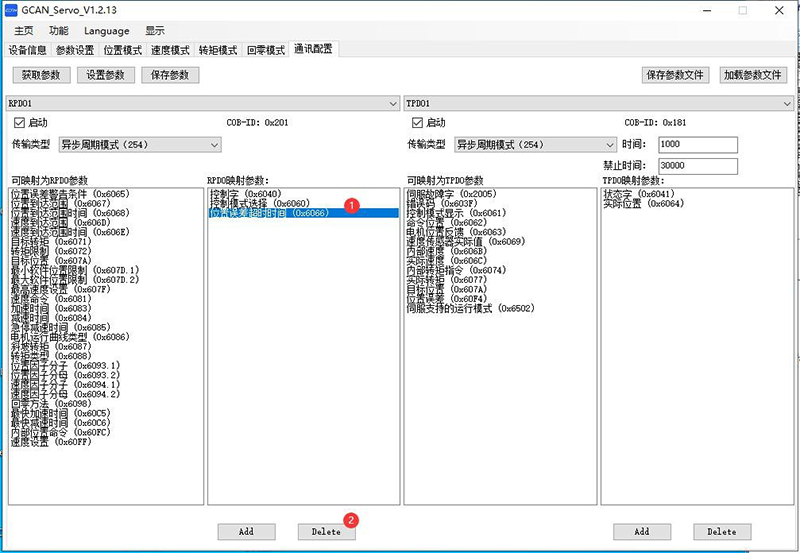Expand the TPDO1 selection dropdown
This screenshot has height=553, width=800.
788,103
